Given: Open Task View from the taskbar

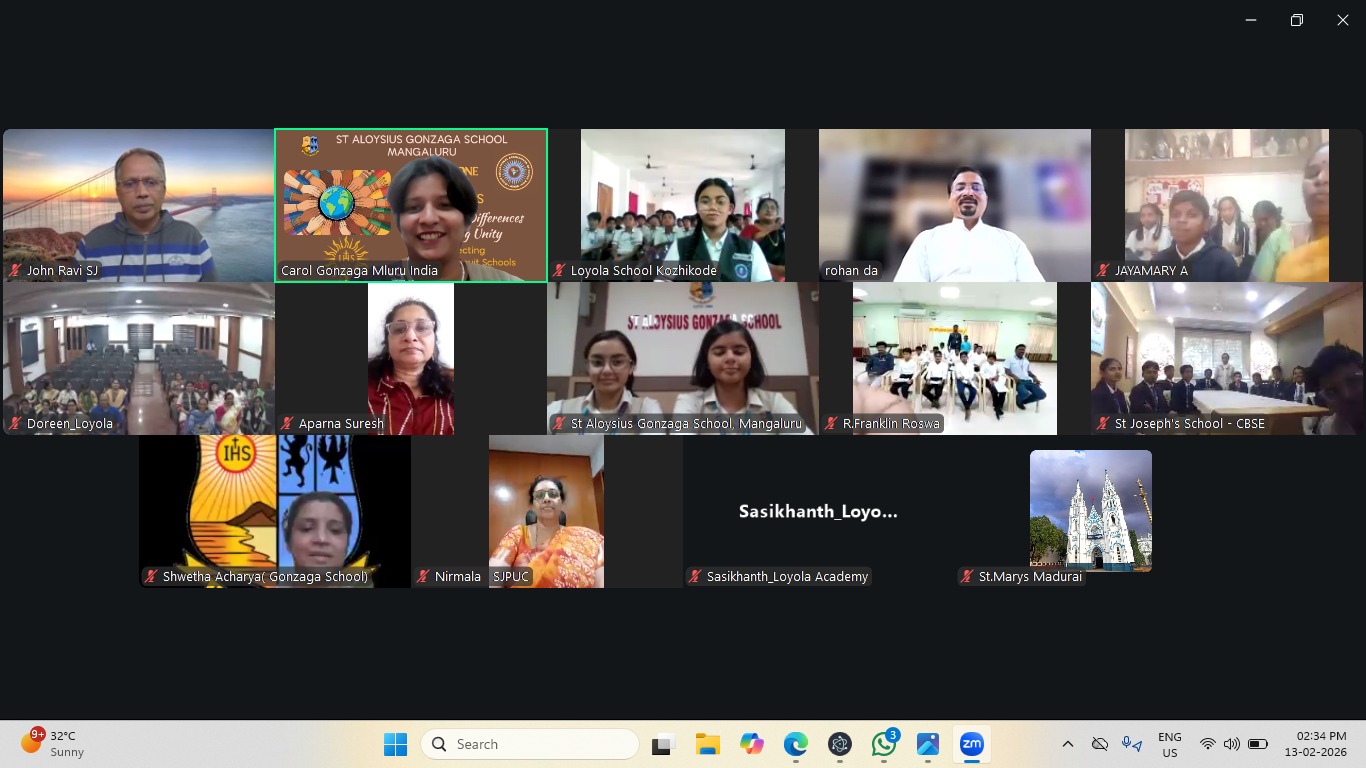Looking at the screenshot, I should (662, 744).
